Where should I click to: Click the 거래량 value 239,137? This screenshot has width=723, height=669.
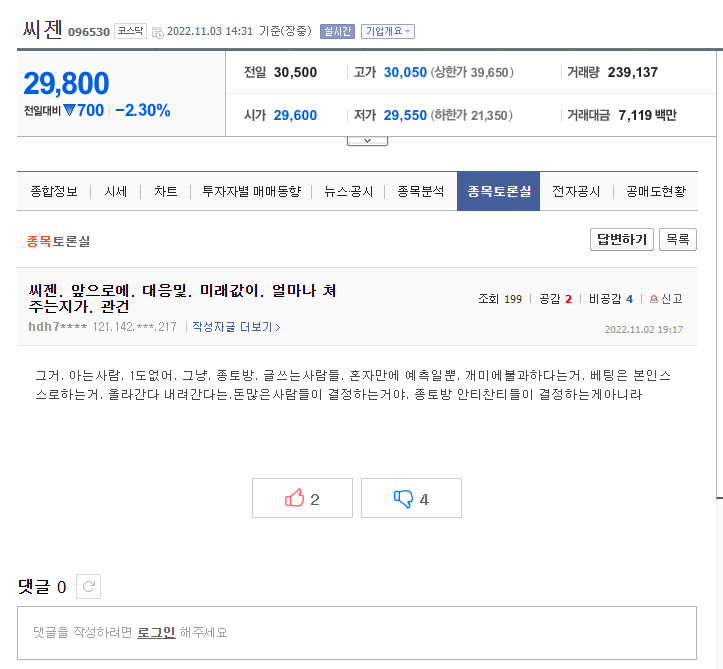pos(633,72)
